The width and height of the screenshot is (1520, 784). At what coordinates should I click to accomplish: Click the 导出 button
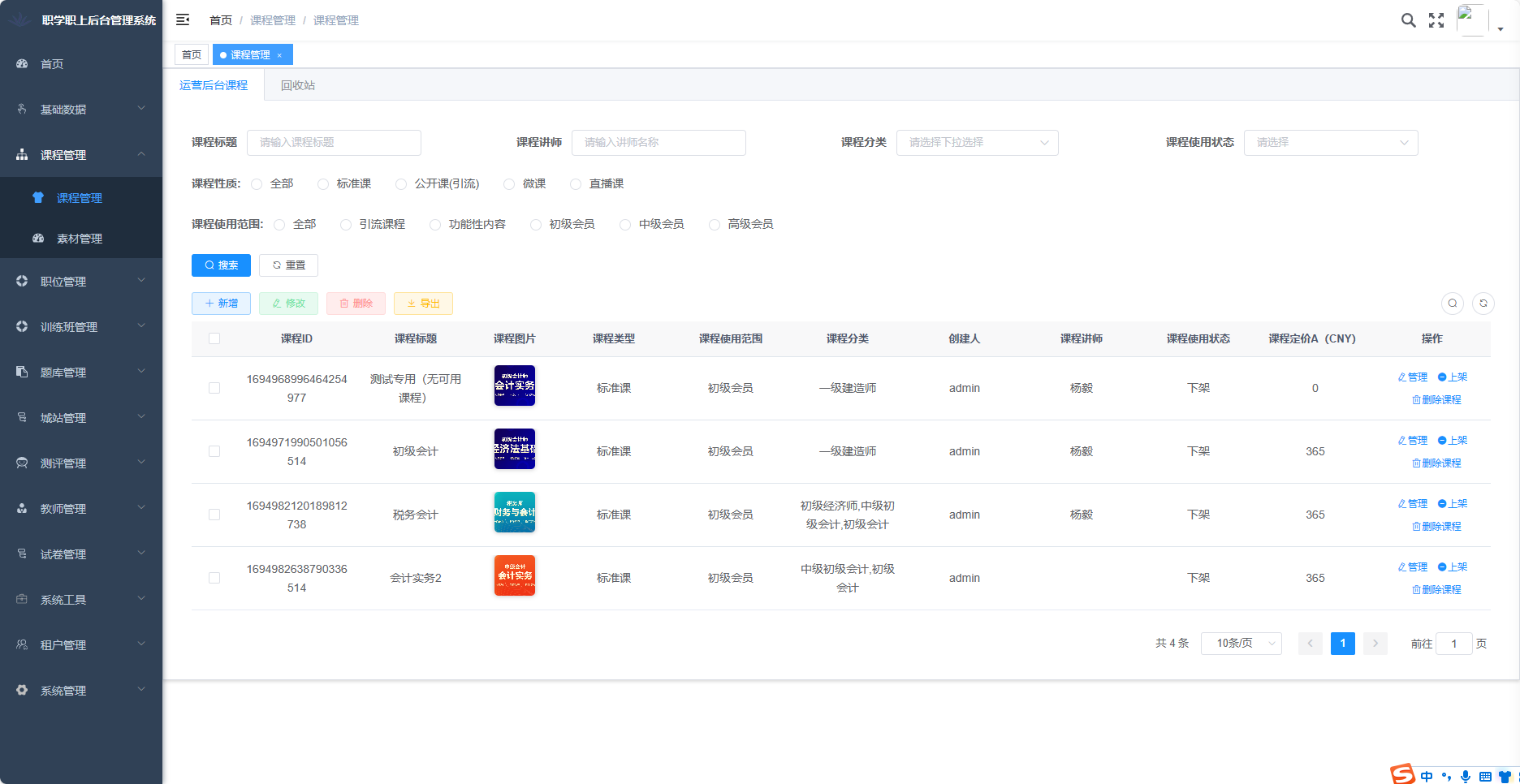[x=423, y=304]
